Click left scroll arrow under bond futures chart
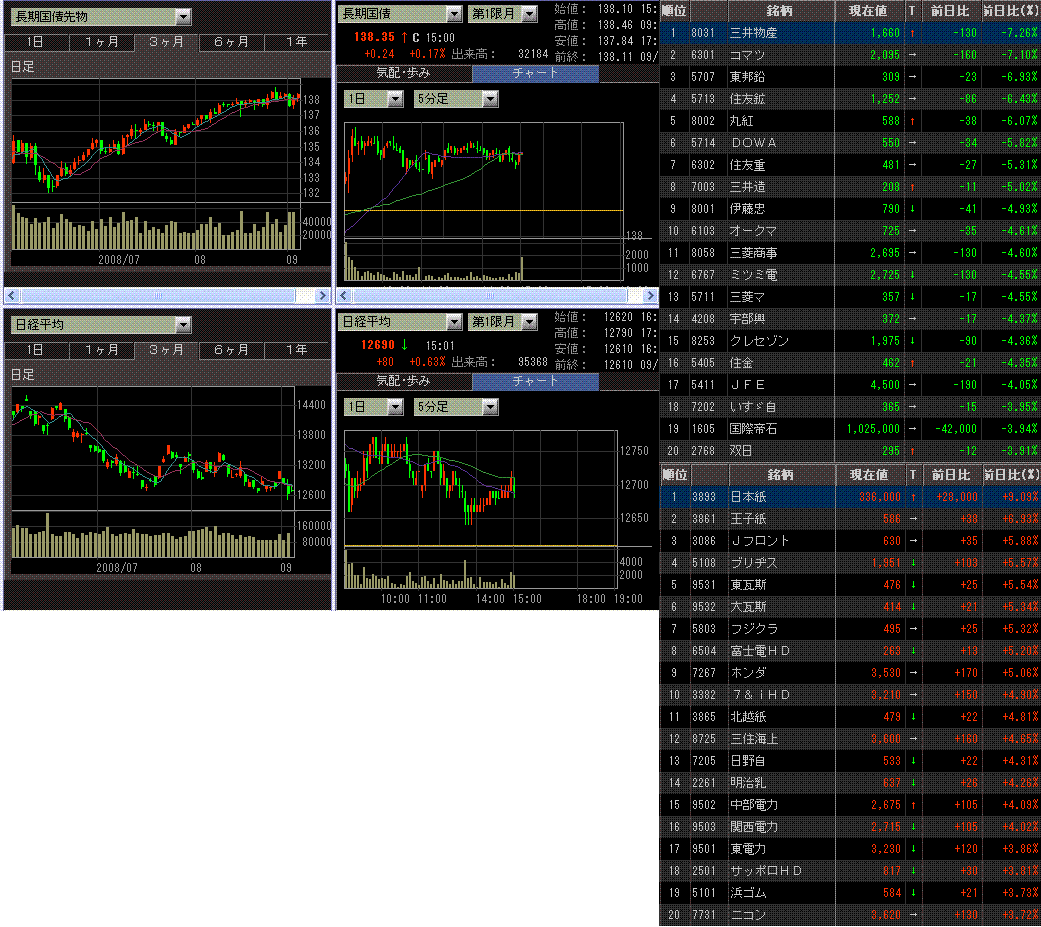The image size is (1041, 927). click(12, 295)
